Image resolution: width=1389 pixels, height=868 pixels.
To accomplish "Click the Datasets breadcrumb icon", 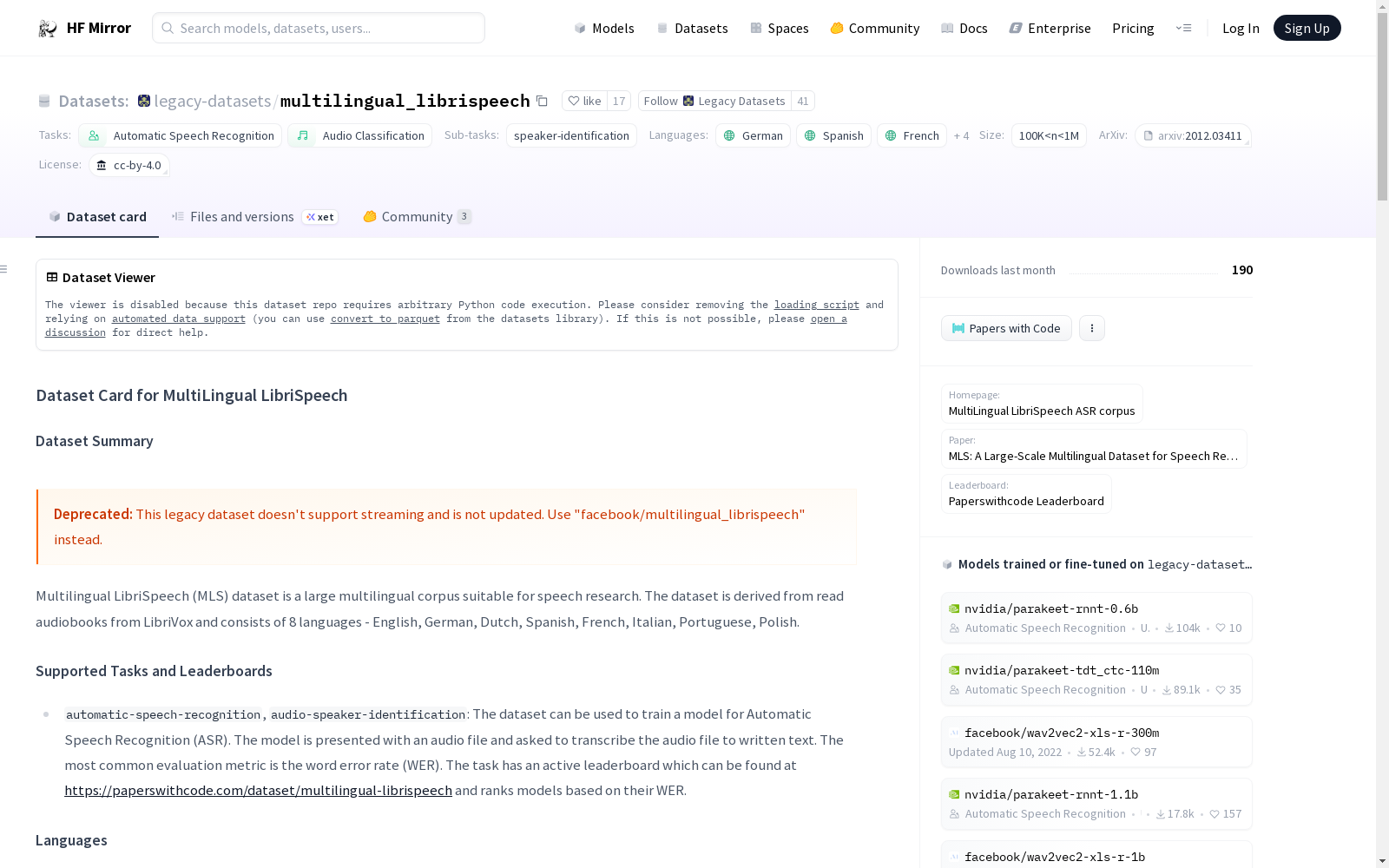I will [x=44, y=101].
